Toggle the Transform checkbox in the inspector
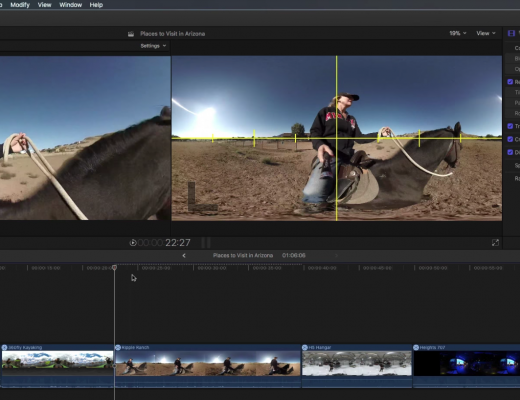Viewport: 520px width, 400px height. [x=510, y=126]
